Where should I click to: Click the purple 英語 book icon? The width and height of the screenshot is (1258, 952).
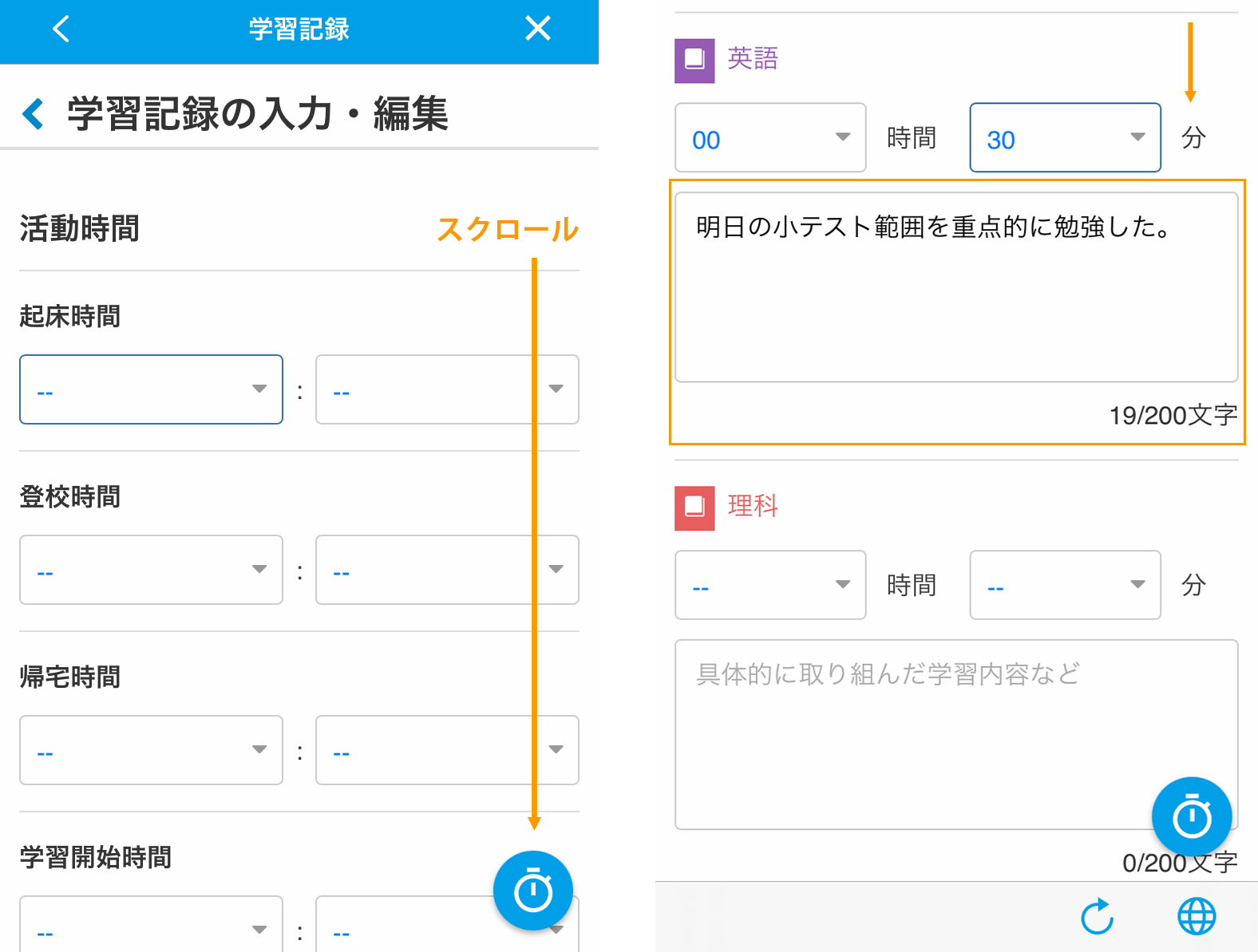coord(694,61)
